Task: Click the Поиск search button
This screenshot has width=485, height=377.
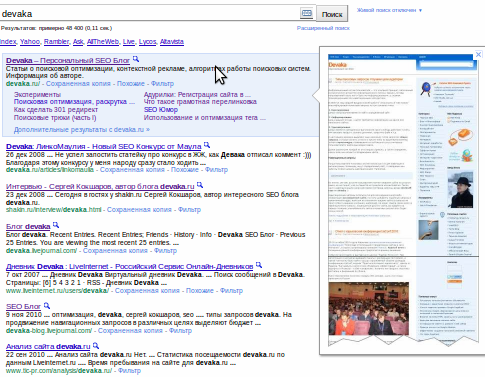Action: click(332, 14)
